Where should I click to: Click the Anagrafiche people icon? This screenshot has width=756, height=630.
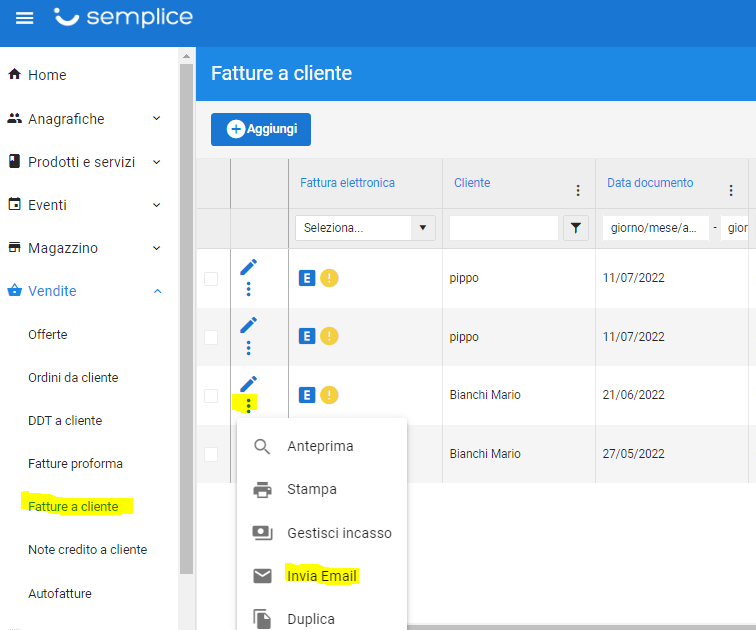pos(14,118)
